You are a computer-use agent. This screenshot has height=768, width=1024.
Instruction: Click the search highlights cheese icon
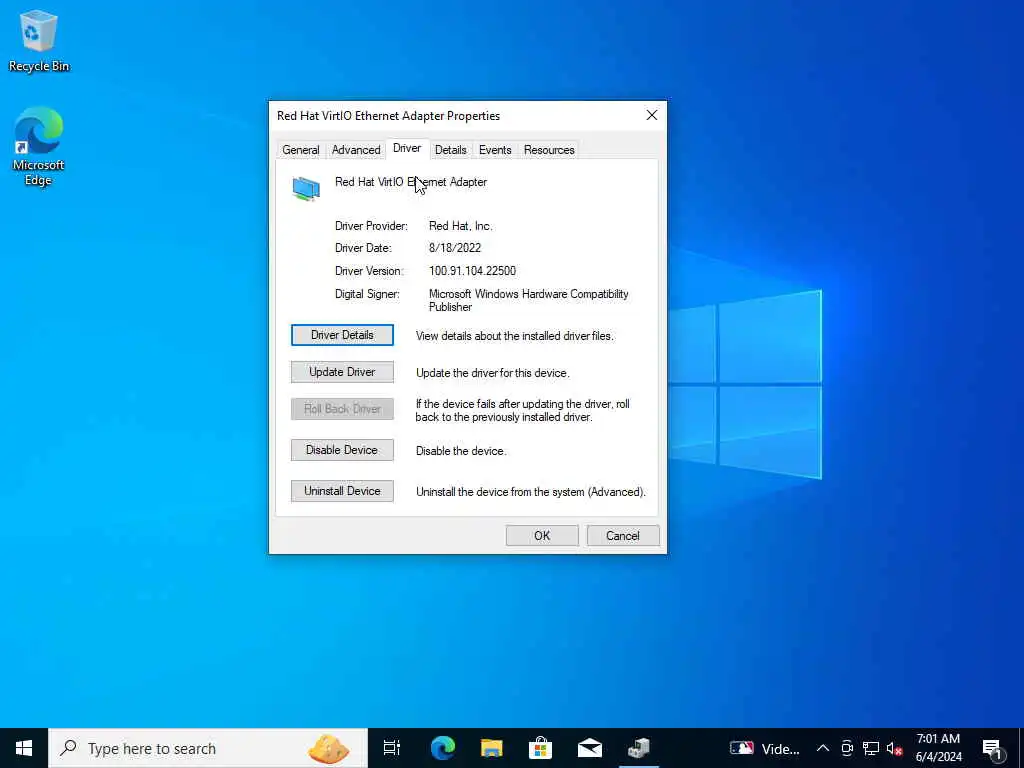(328, 748)
